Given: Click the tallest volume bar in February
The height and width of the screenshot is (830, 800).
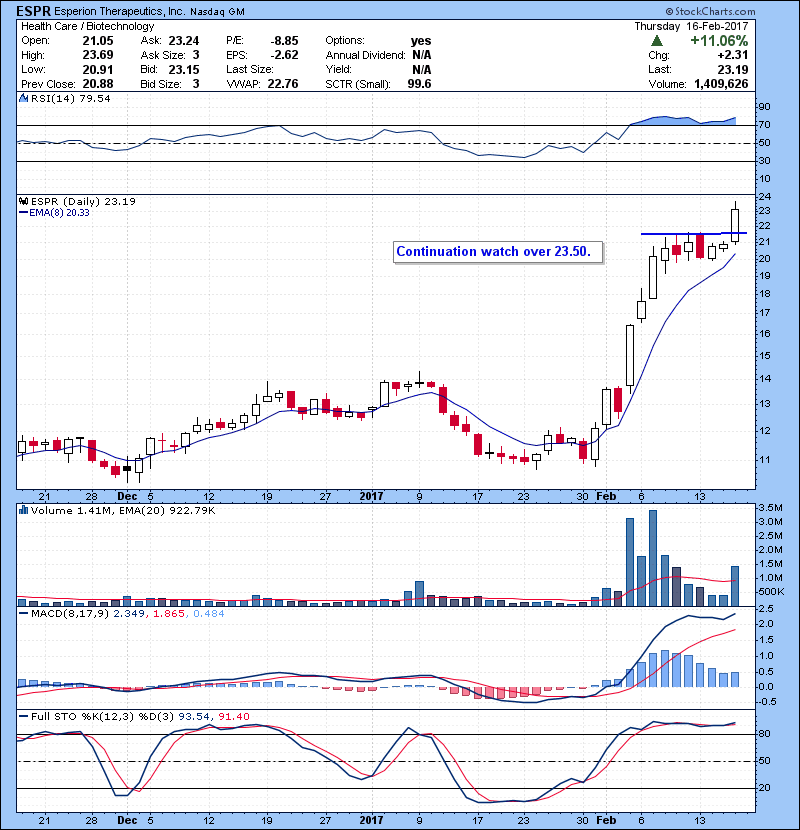Looking at the screenshot, I should [653, 558].
